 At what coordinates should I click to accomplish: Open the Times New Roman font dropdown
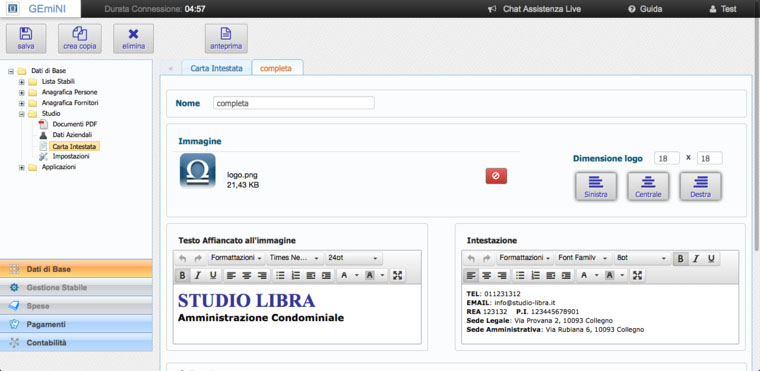(295, 258)
